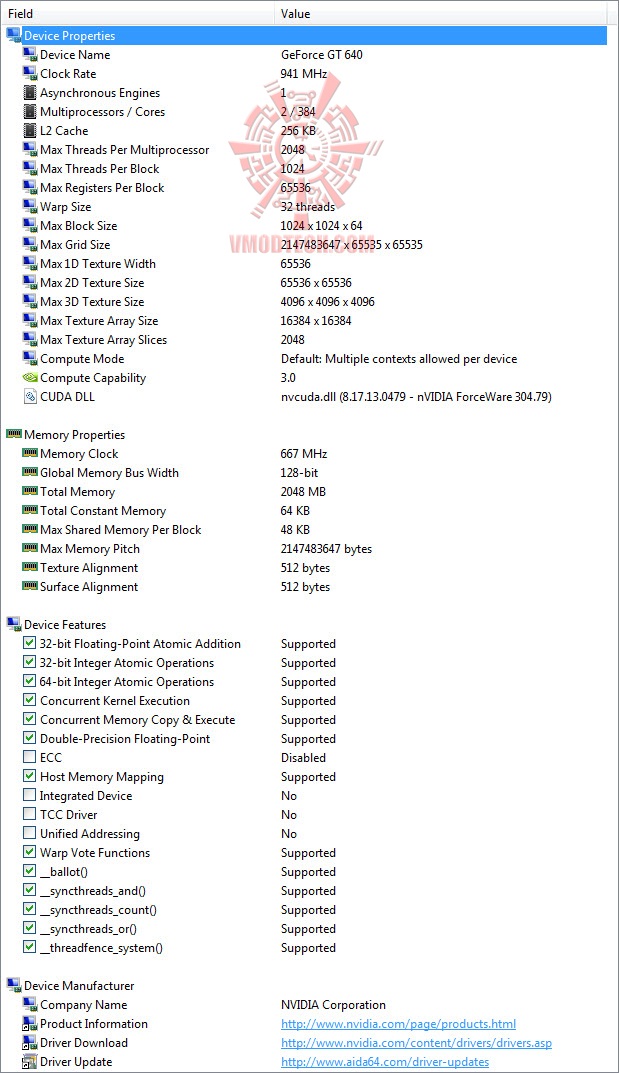Select the Max Texture Array Slices label
The image size is (619, 1073).
103,339
